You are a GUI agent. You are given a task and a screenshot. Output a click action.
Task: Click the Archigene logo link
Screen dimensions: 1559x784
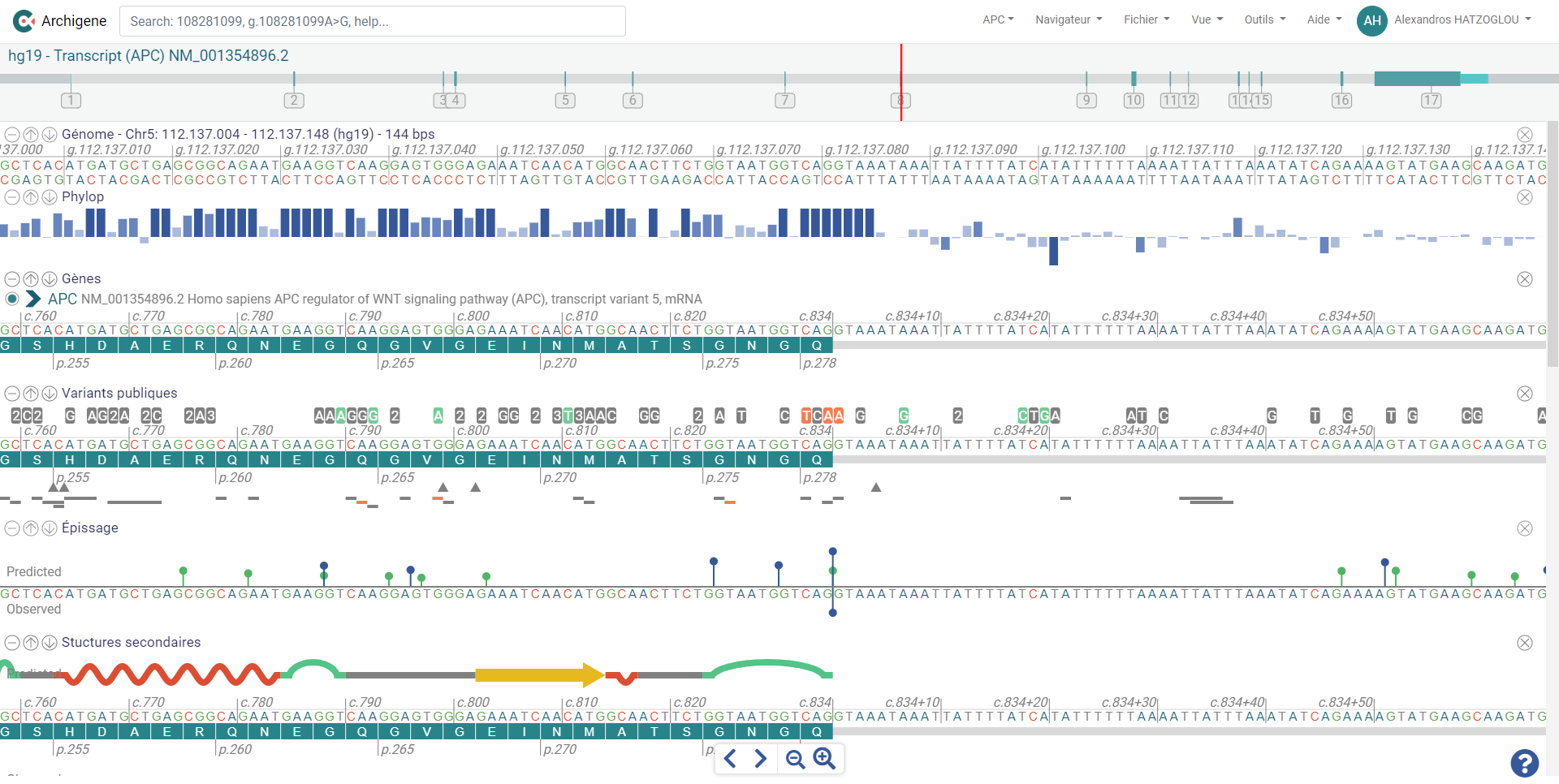point(60,21)
